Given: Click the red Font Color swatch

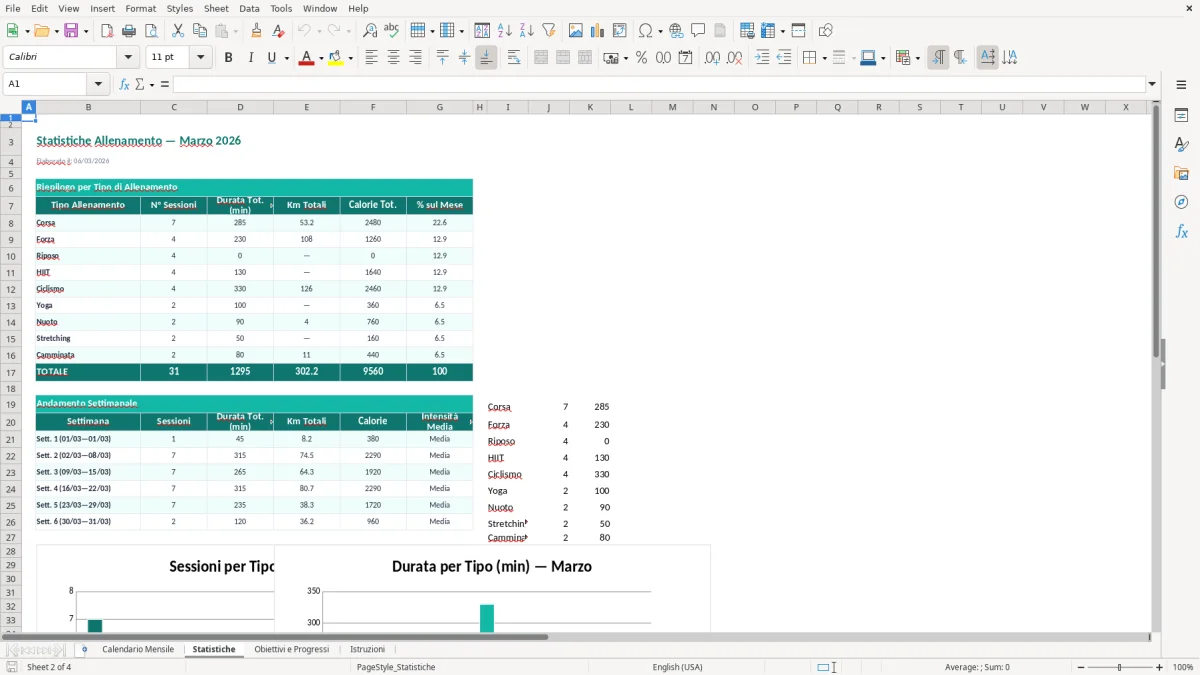Looking at the screenshot, I should coord(305,58).
